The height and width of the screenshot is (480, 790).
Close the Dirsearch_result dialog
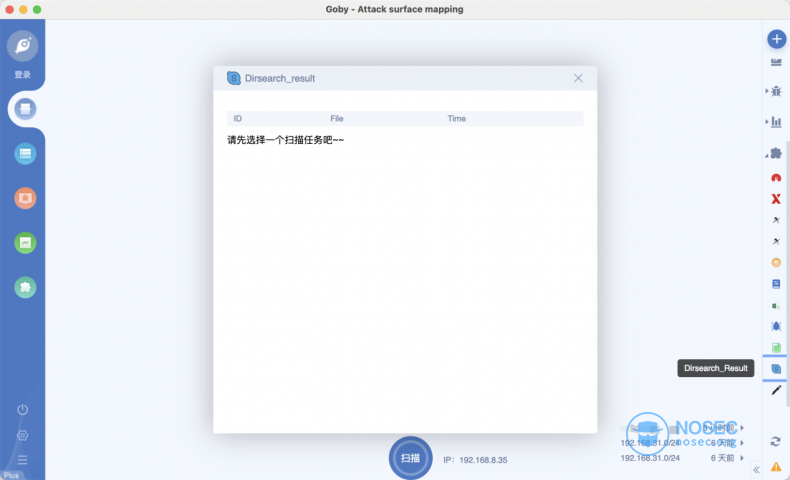(x=578, y=78)
